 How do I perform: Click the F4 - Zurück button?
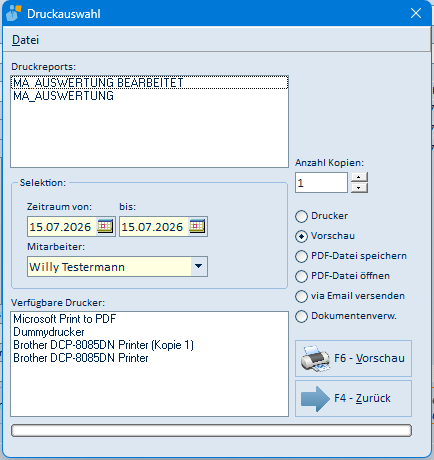(353, 399)
